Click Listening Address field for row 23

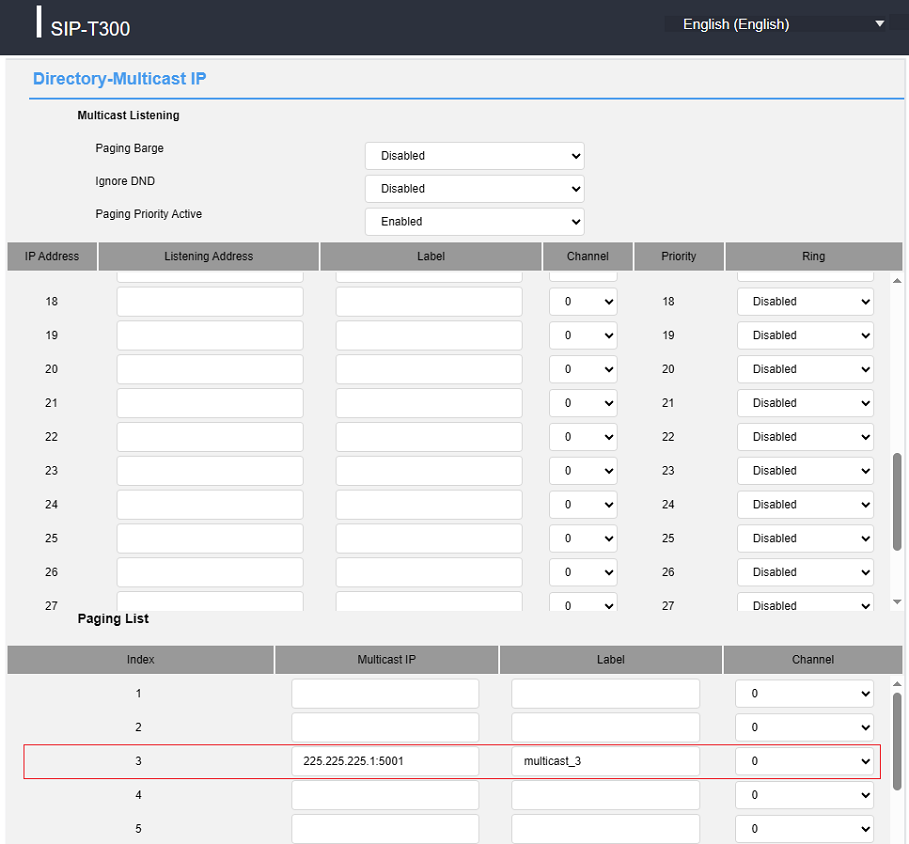tap(210, 471)
